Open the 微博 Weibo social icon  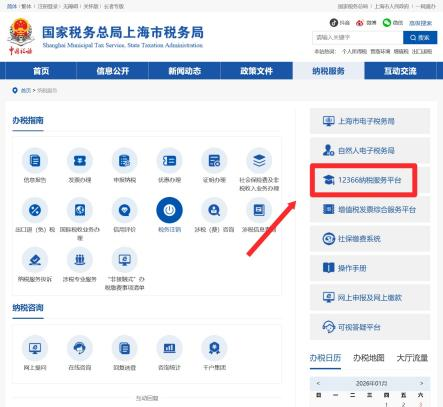click(360, 23)
